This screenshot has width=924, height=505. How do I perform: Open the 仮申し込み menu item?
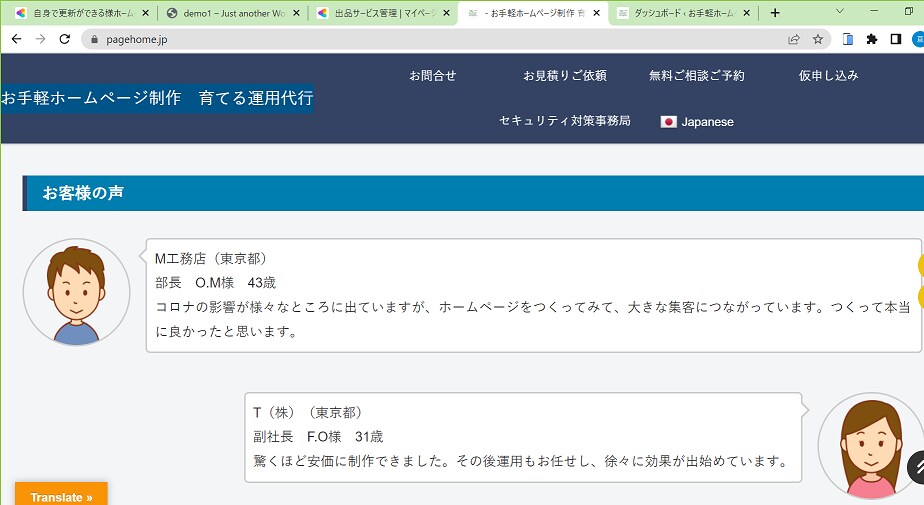pyautogui.click(x=828, y=75)
